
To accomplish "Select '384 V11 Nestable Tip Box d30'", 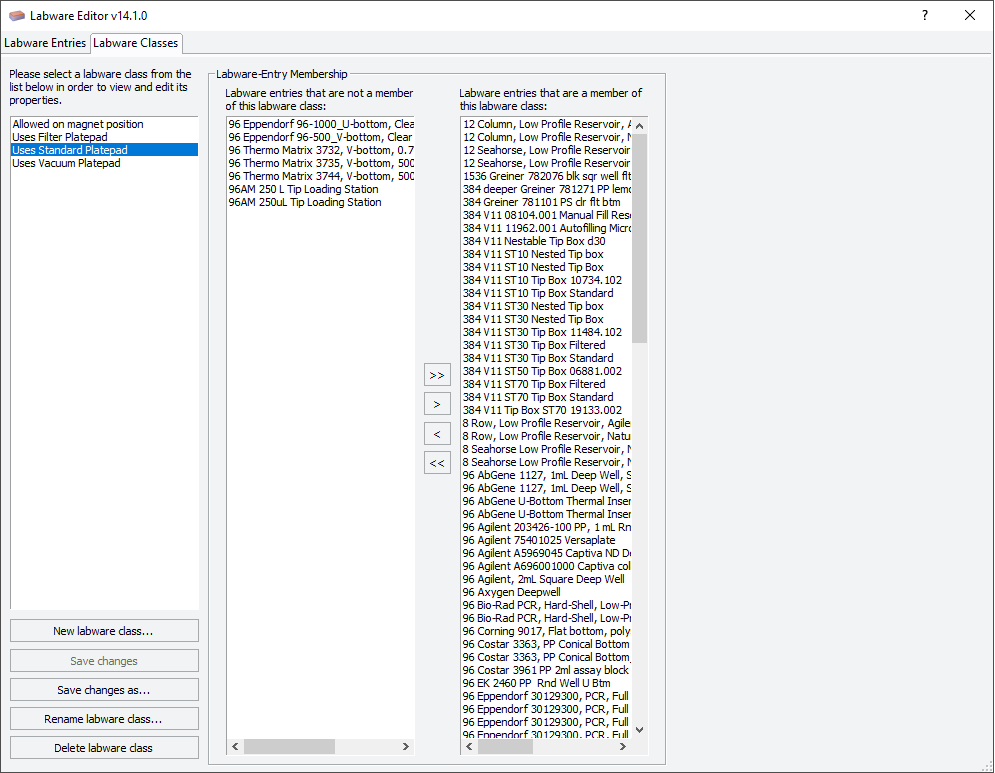I will 546,241.
